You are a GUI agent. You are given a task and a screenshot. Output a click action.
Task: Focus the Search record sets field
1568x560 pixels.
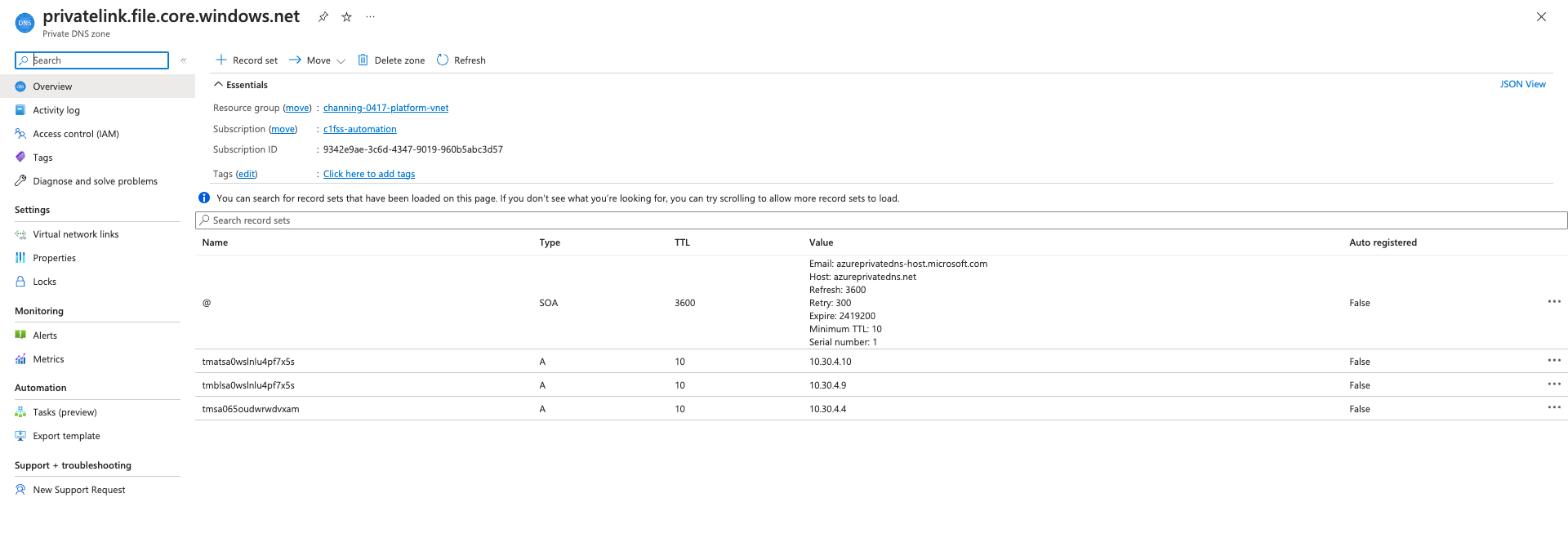[882, 220]
